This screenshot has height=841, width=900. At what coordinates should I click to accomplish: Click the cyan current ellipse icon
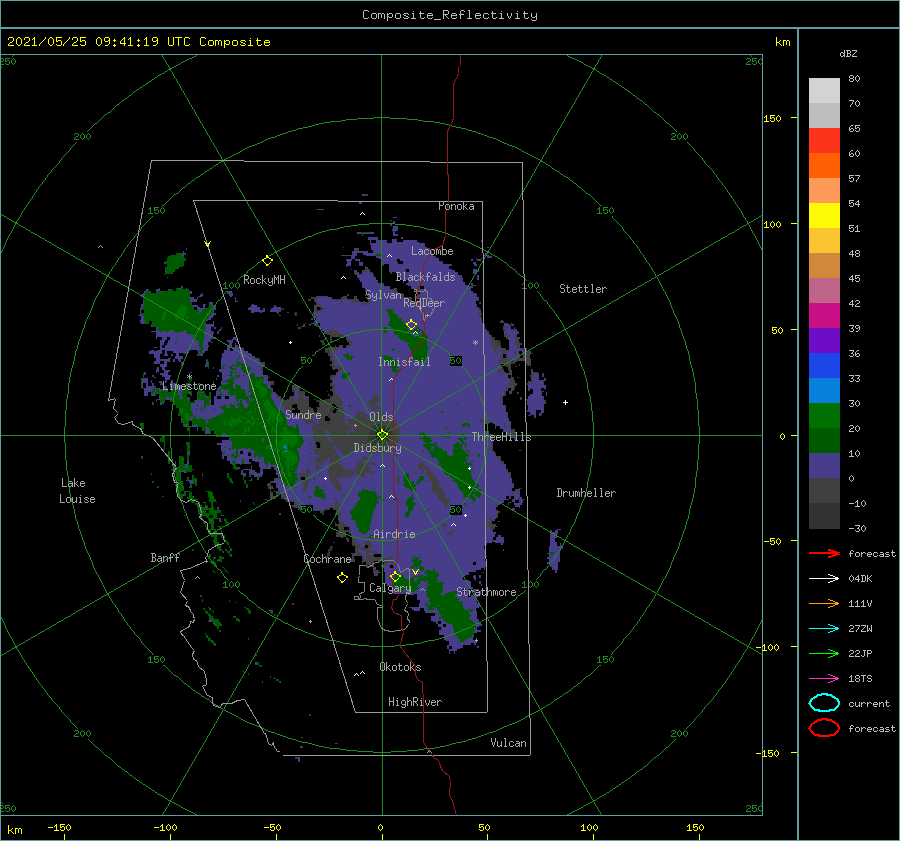click(x=824, y=703)
